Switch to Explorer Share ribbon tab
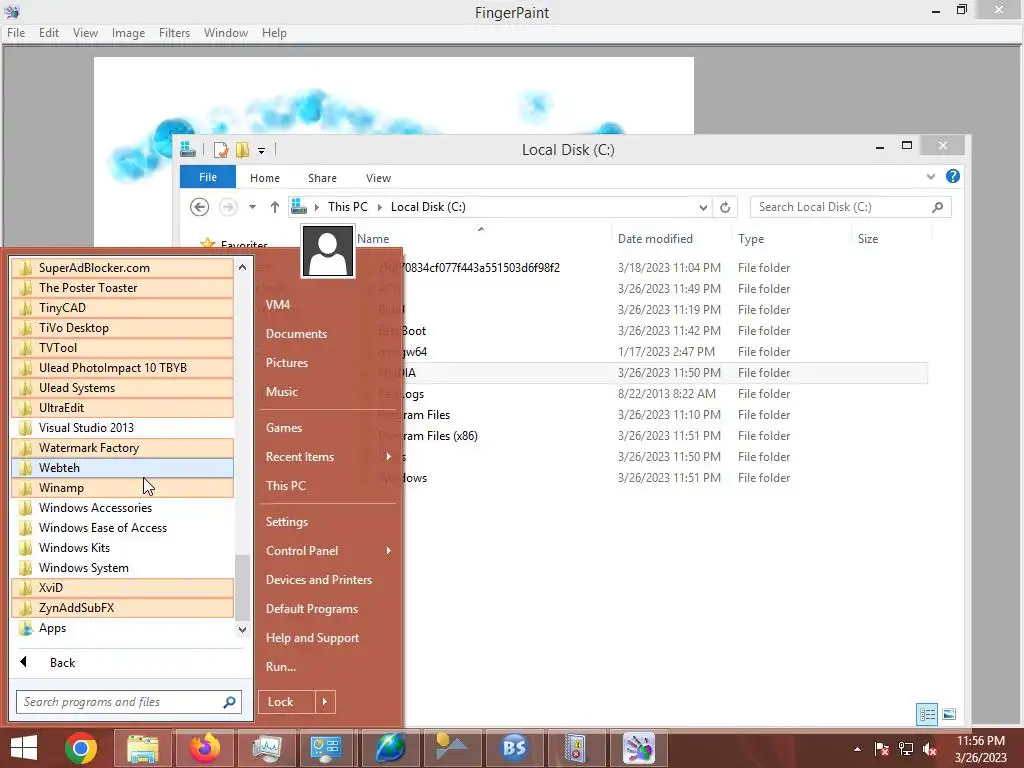1024x768 pixels. (322, 178)
